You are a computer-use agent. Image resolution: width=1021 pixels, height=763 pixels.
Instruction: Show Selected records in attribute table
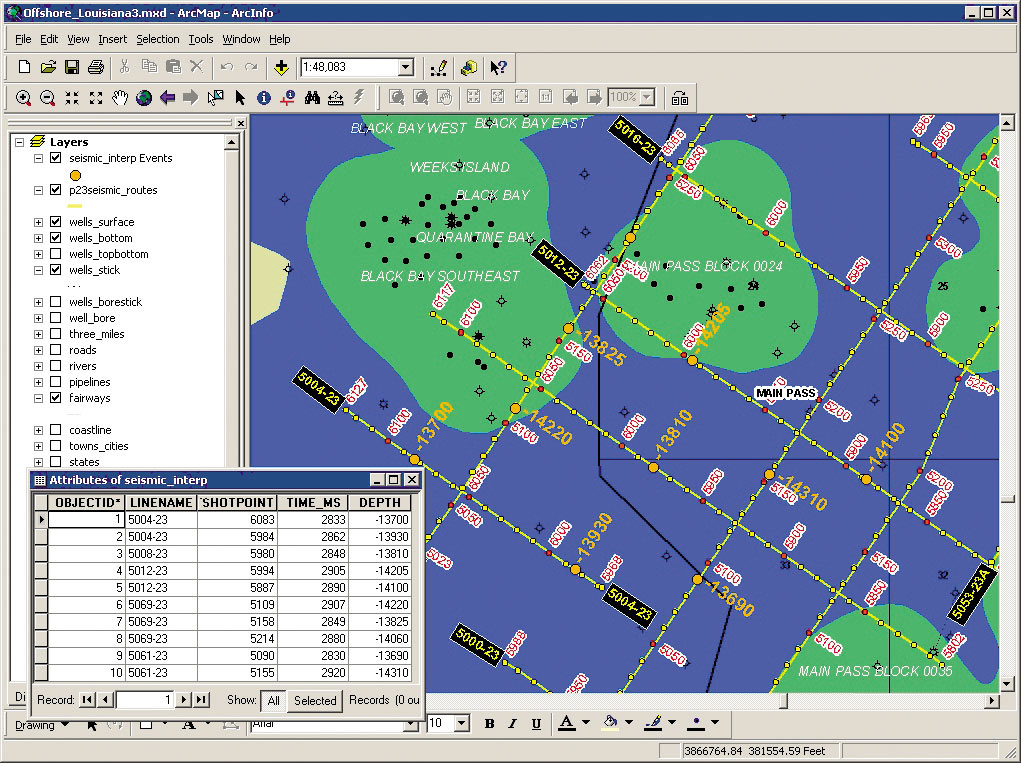tap(315, 700)
